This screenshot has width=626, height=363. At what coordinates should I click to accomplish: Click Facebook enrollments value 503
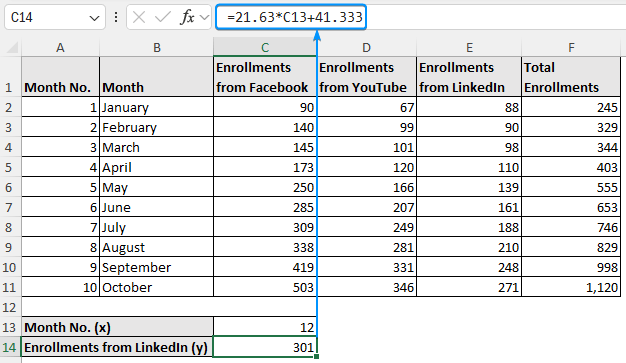pyautogui.click(x=265, y=287)
